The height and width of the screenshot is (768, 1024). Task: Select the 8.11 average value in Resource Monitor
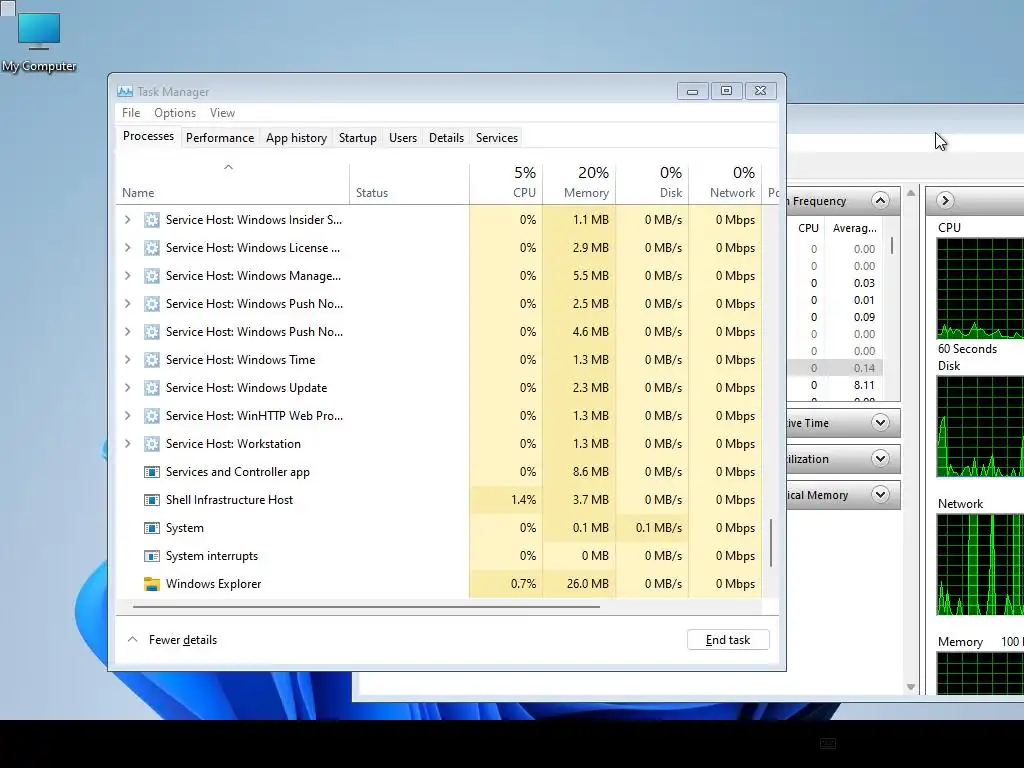(864, 385)
